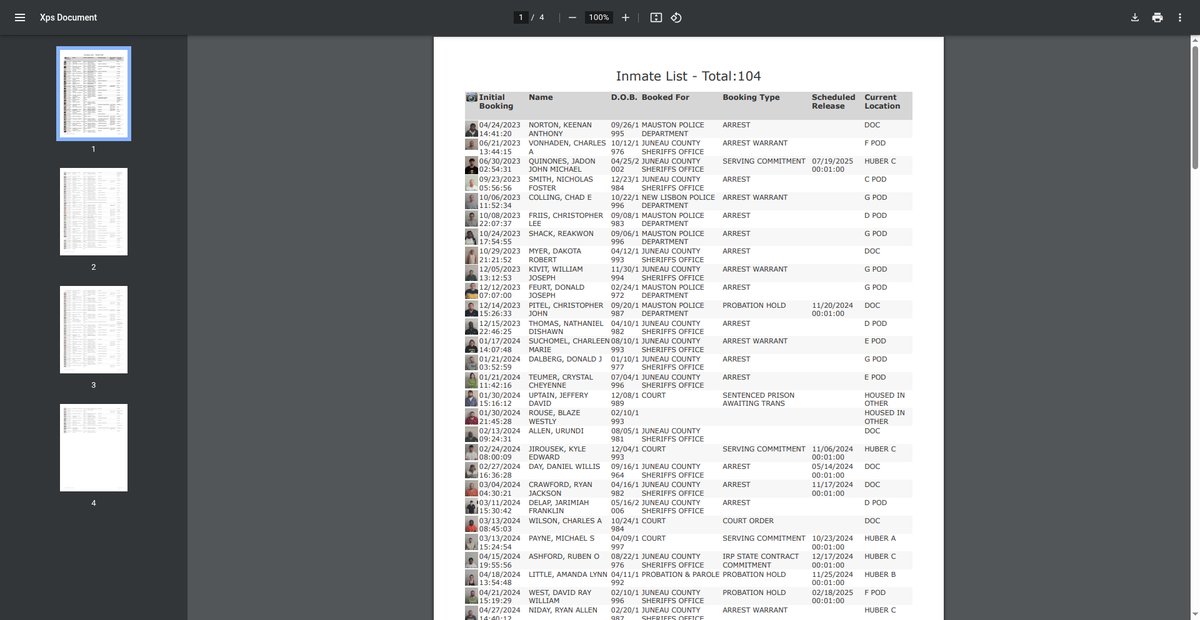
Task: Click mugshot photo for QUINONES, JADON
Action: point(471,165)
